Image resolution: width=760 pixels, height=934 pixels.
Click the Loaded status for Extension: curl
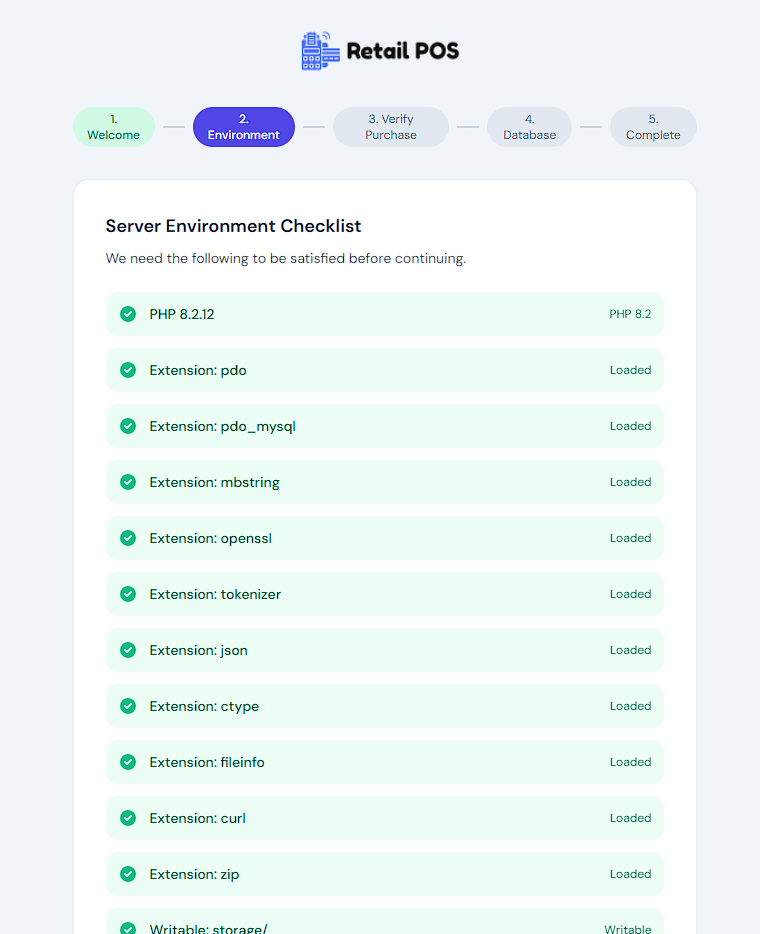pyautogui.click(x=630, y=818)
